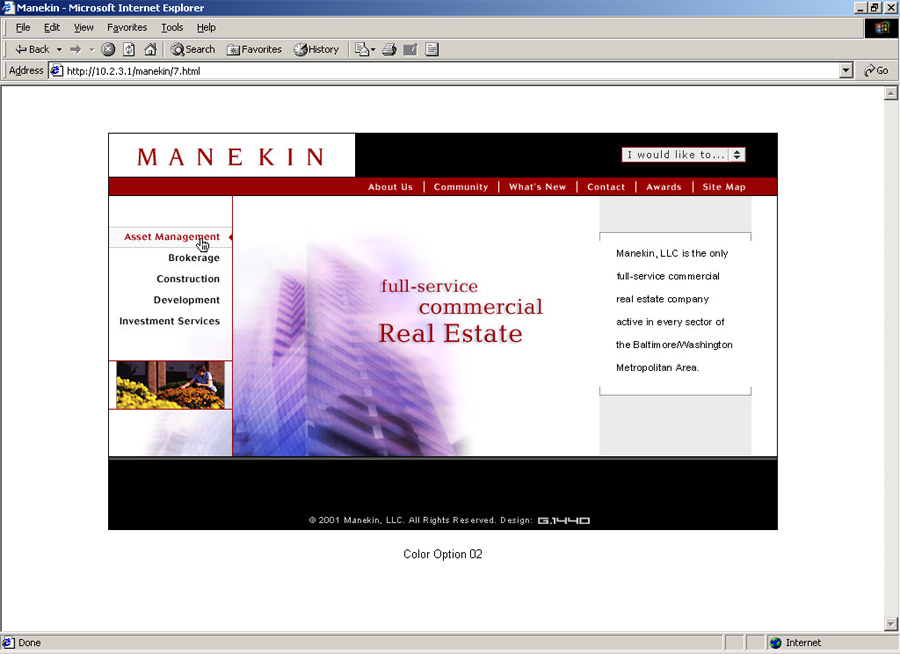
Task: Open the Tools menu
Action: pyautogui.click(x=172, y=28)
